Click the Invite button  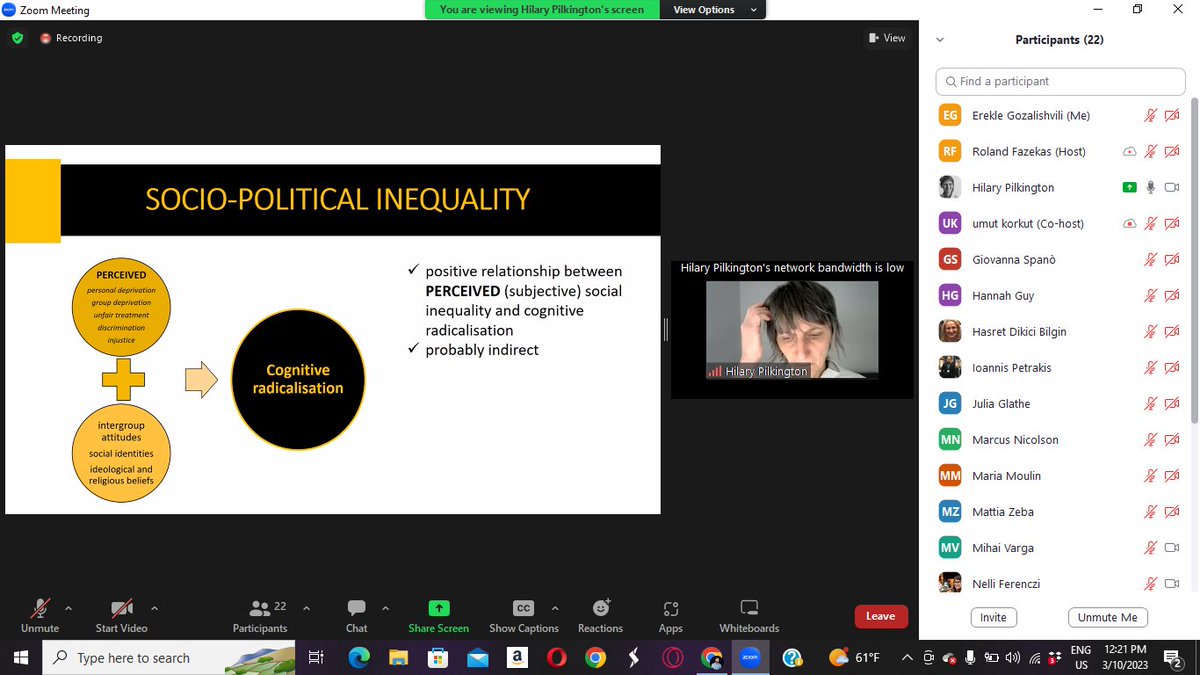[x=993, y=617]
